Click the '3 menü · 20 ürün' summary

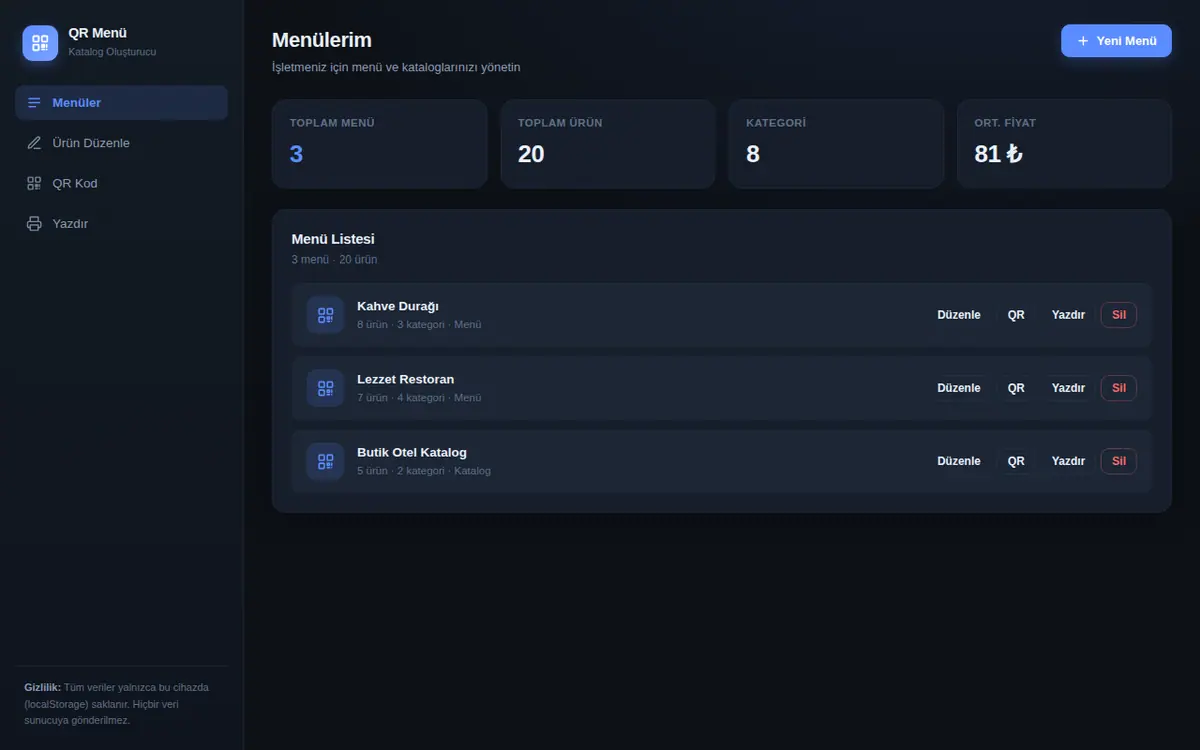pyautogui.click(x=334, y=260)
